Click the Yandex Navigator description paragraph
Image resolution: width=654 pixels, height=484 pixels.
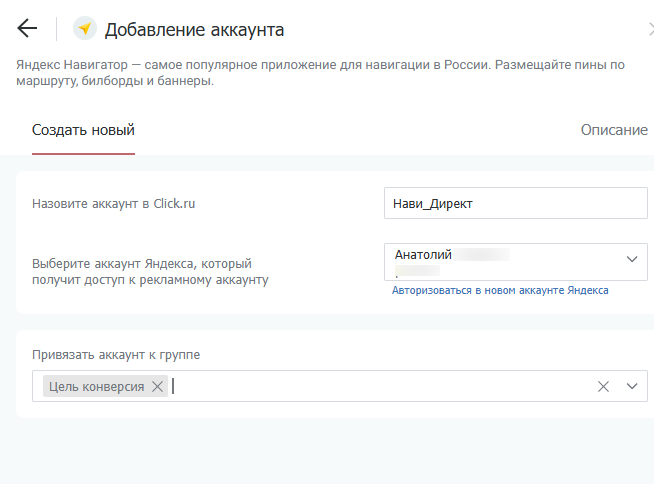(x=320, y=73)
